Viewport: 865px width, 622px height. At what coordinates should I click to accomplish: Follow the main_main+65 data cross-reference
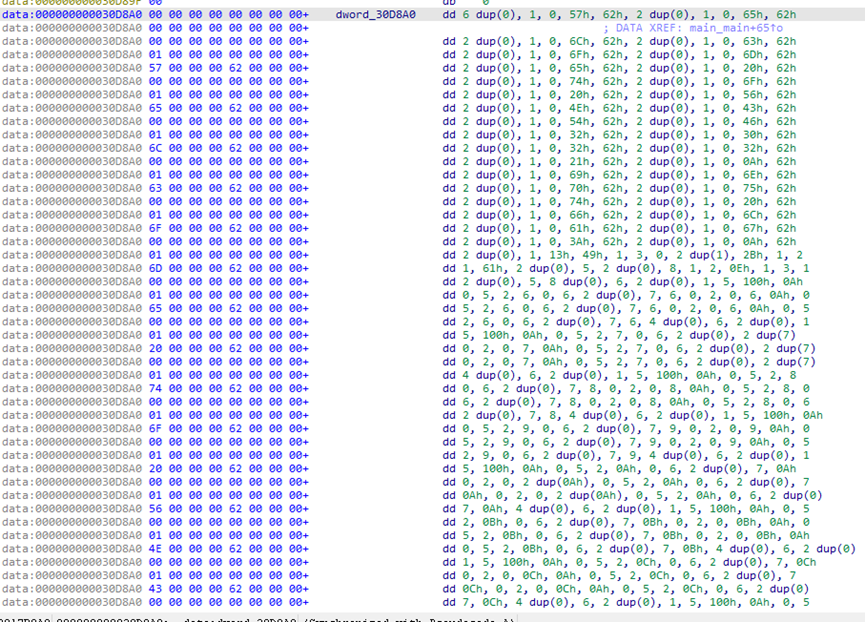736,28
